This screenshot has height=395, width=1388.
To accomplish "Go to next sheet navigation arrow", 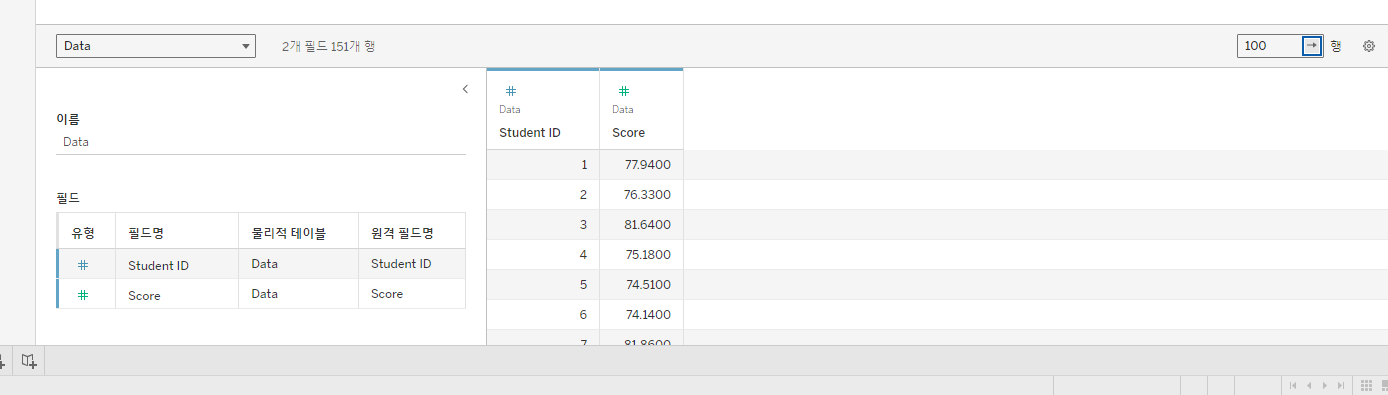I will 1325,385.
